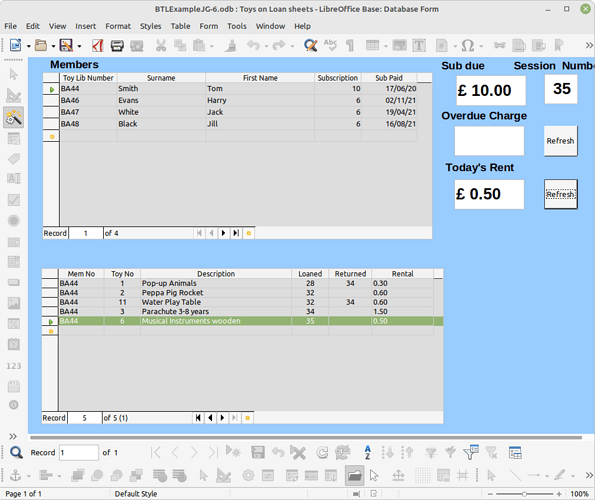595x500 pixels.
Task: Click Data source as Table icon
Action: pos(515,452)
